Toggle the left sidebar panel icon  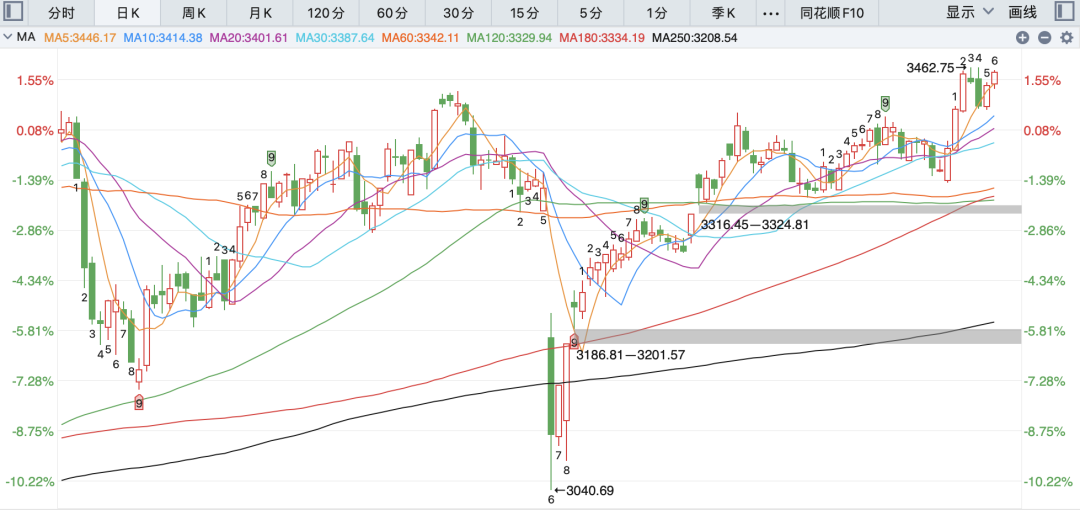click(14, 13)
